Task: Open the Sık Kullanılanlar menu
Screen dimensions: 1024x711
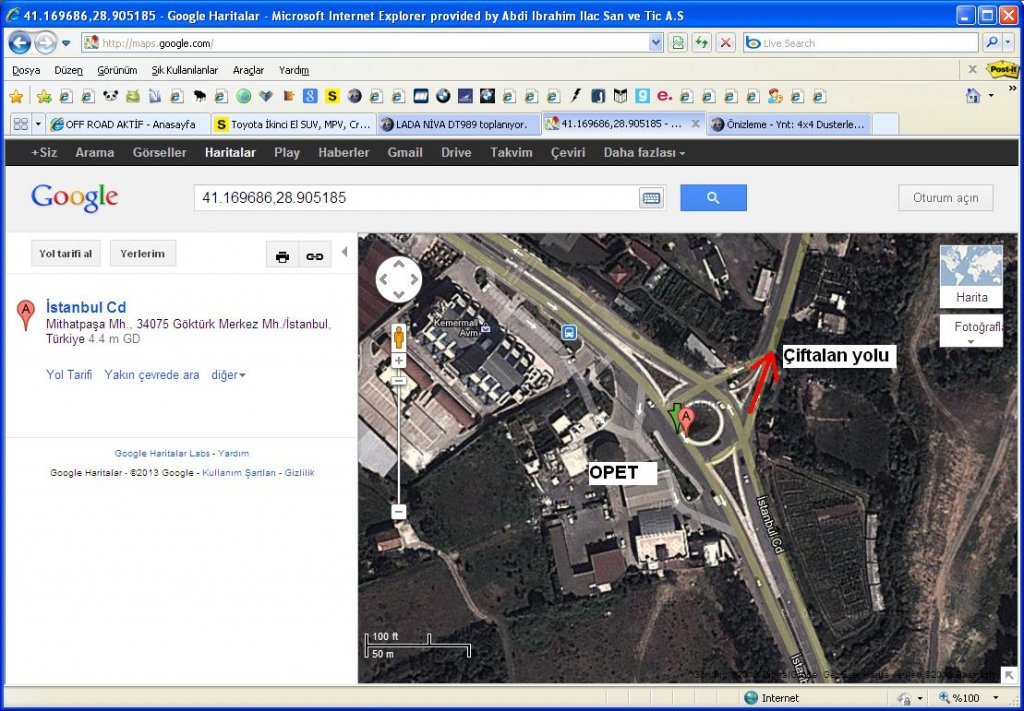Action: coord(184,70)
